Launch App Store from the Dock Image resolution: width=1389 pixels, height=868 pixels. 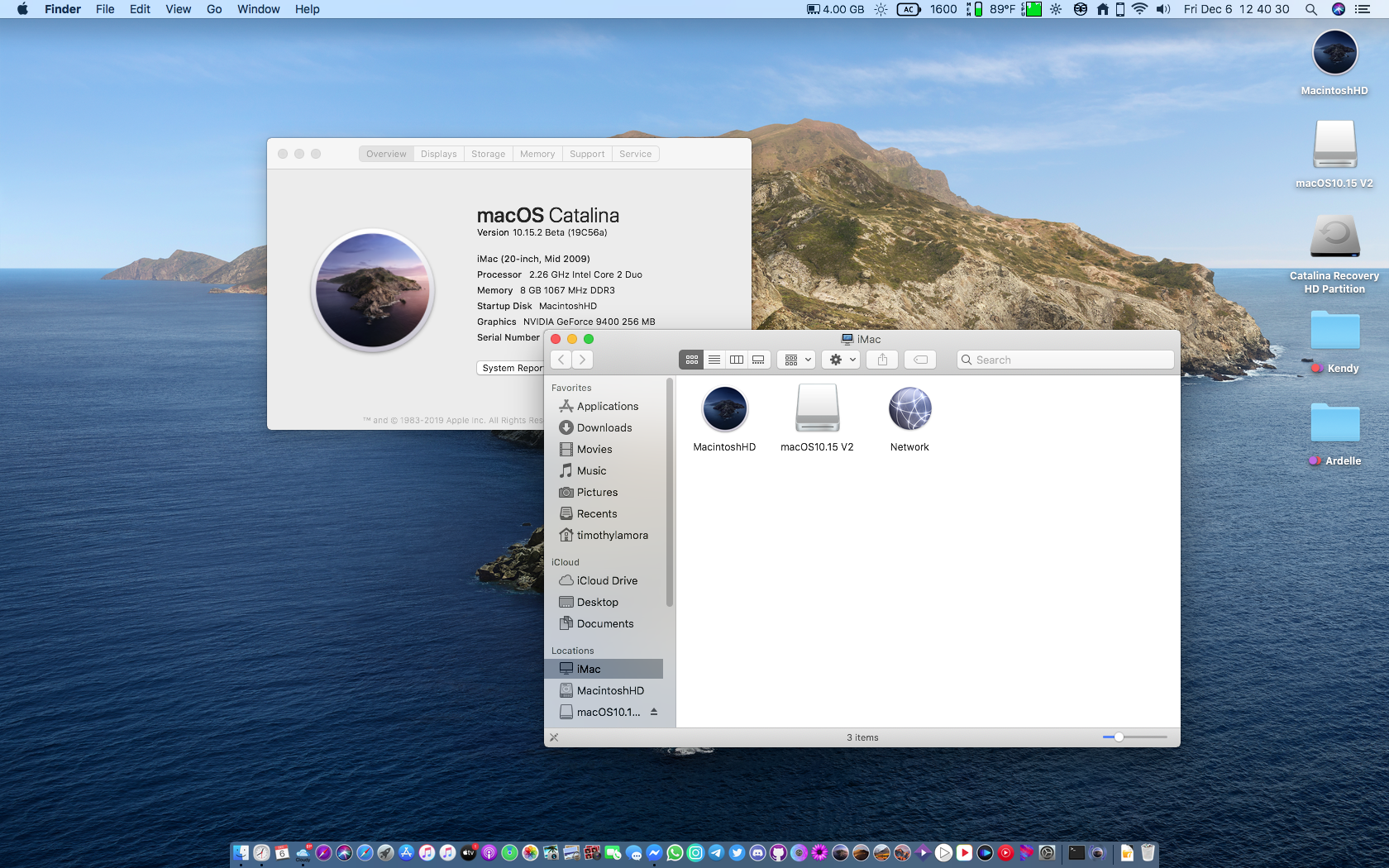[406, 852]
